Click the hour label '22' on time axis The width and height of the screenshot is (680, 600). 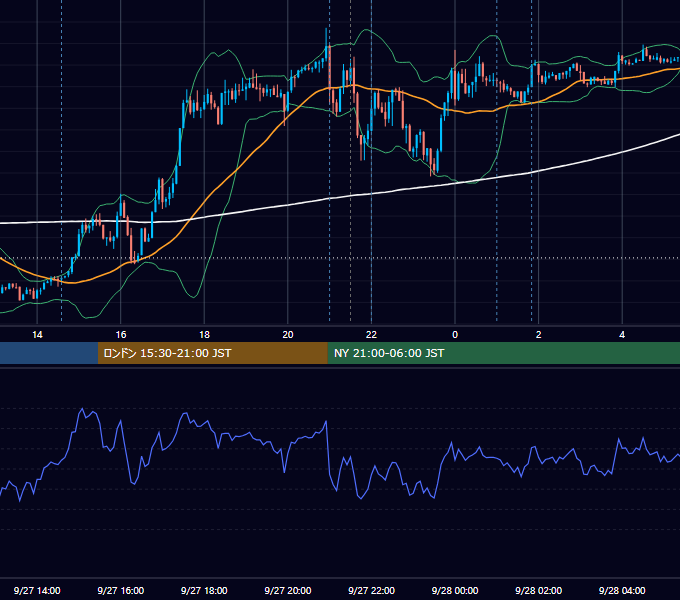click(371, 335)
